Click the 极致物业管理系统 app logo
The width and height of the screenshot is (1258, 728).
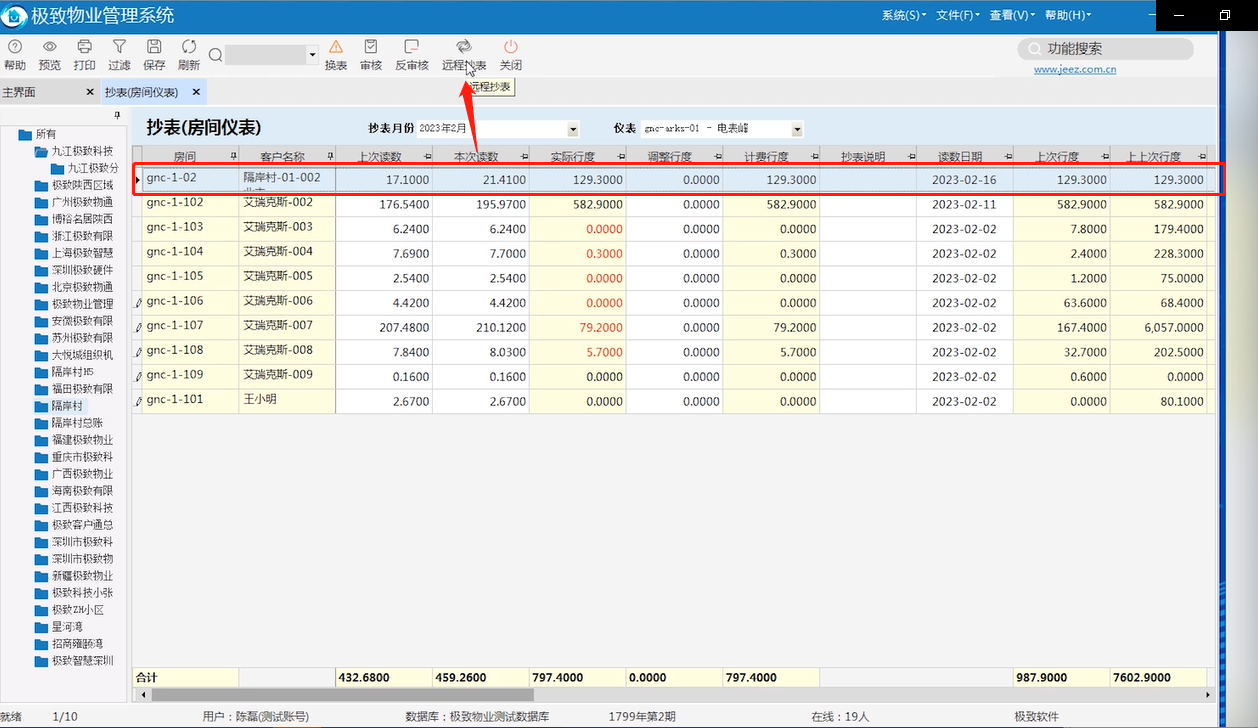(14, 15)
